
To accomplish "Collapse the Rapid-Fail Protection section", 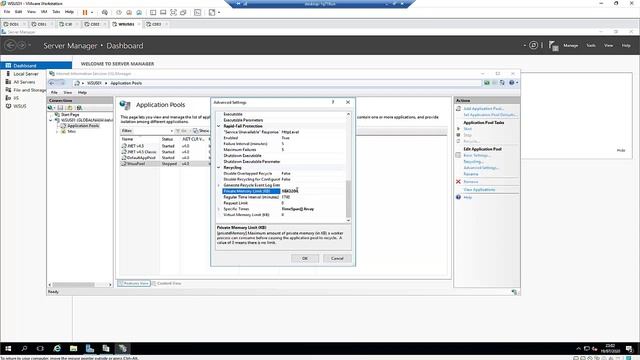I will coord(219,126).
